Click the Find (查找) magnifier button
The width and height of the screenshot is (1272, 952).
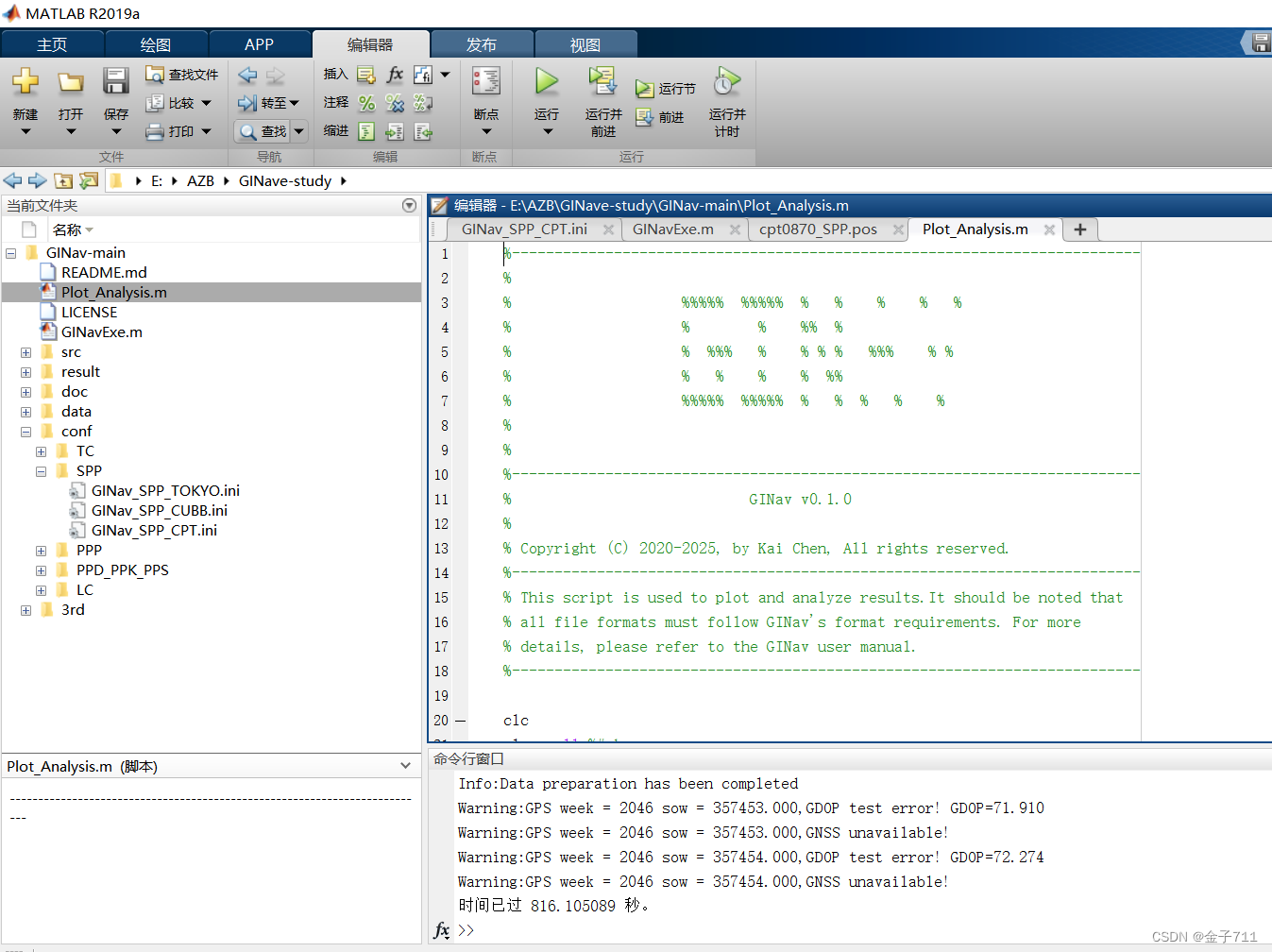263,131
